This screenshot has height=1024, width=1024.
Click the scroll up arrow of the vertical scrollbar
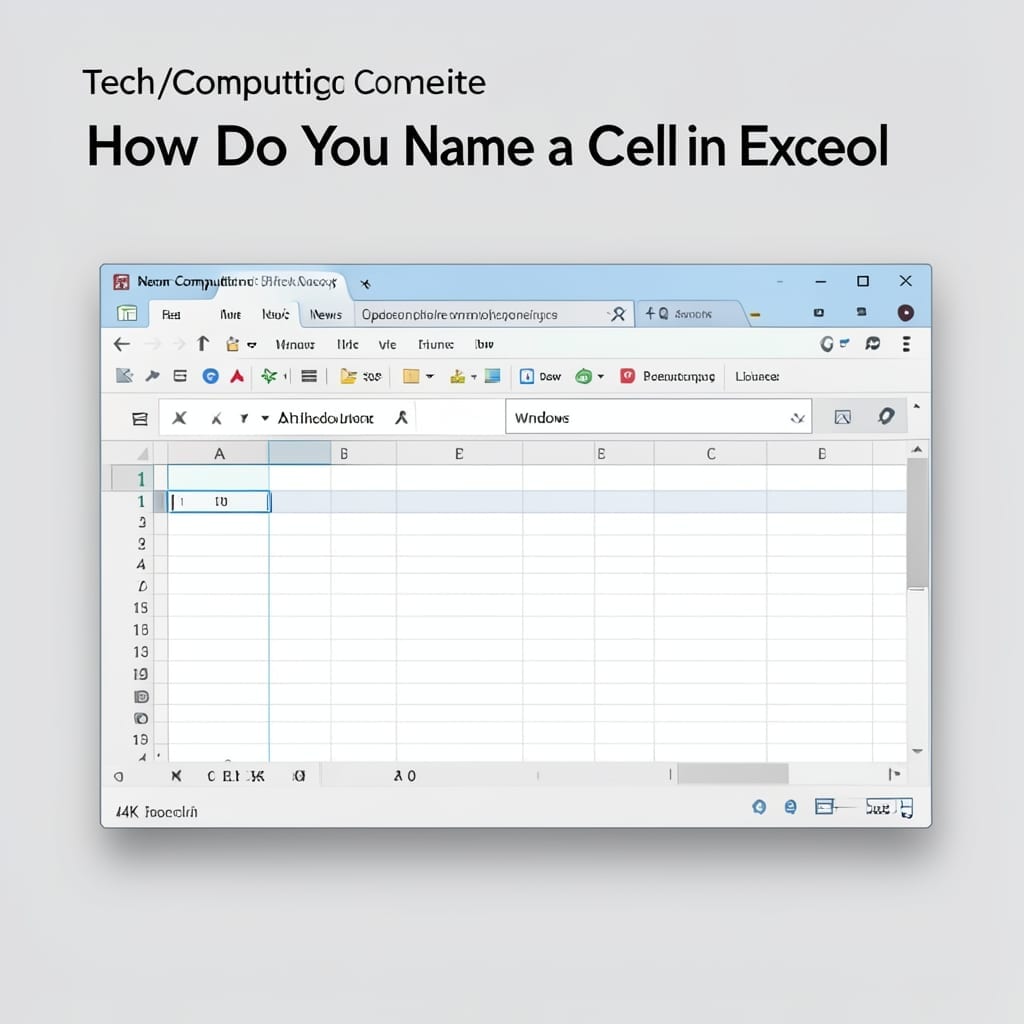point(917,449)
